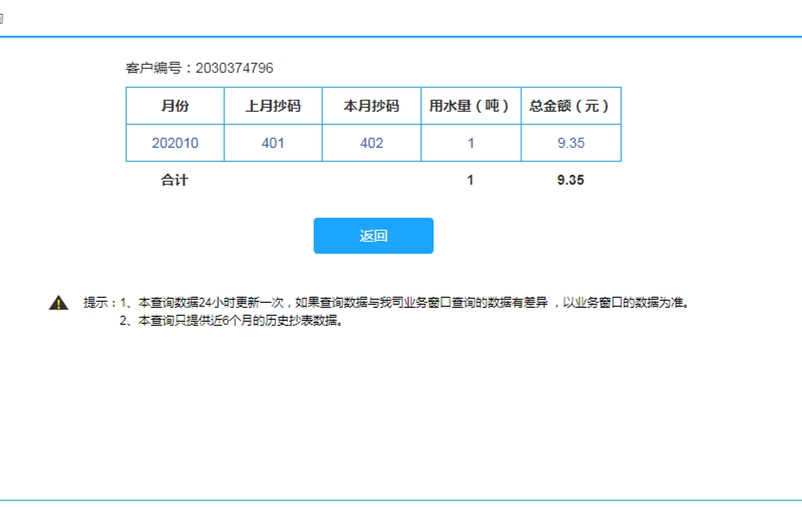Click the 上月抄码 column header

pos(273,106)
